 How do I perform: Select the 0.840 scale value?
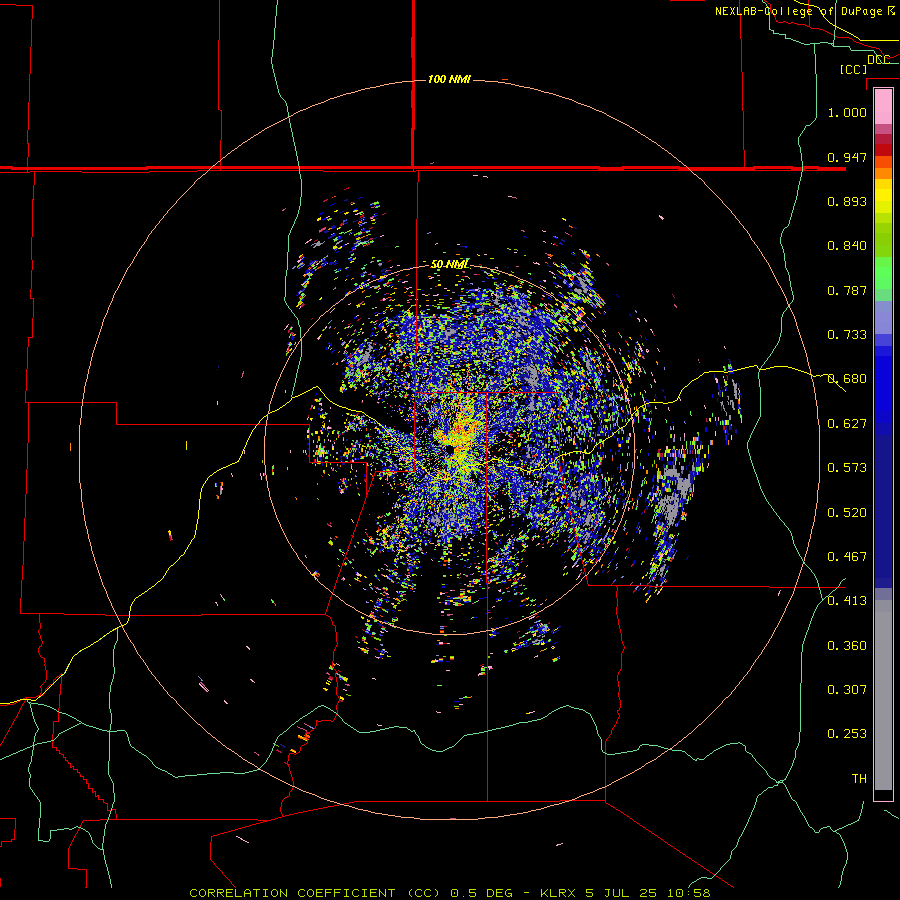tap(847, 246)
